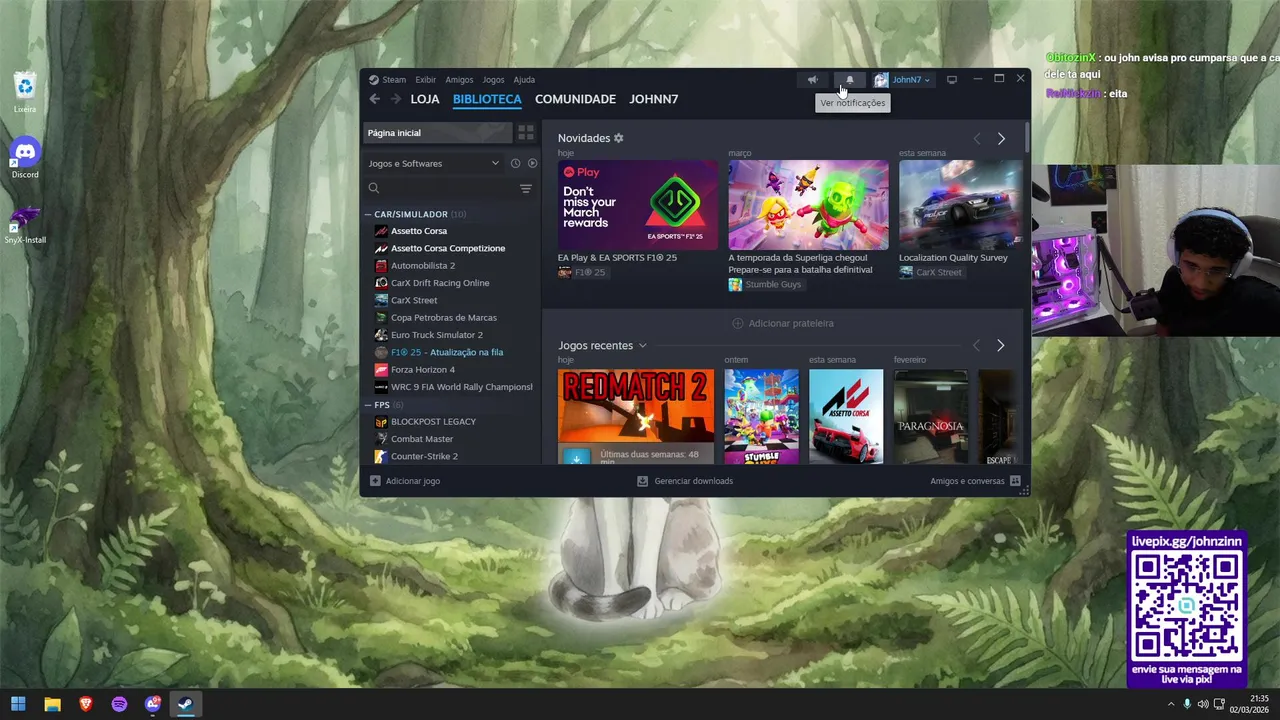
Task: Click Amigos e conversas label
Action: [x=967, y=481]
